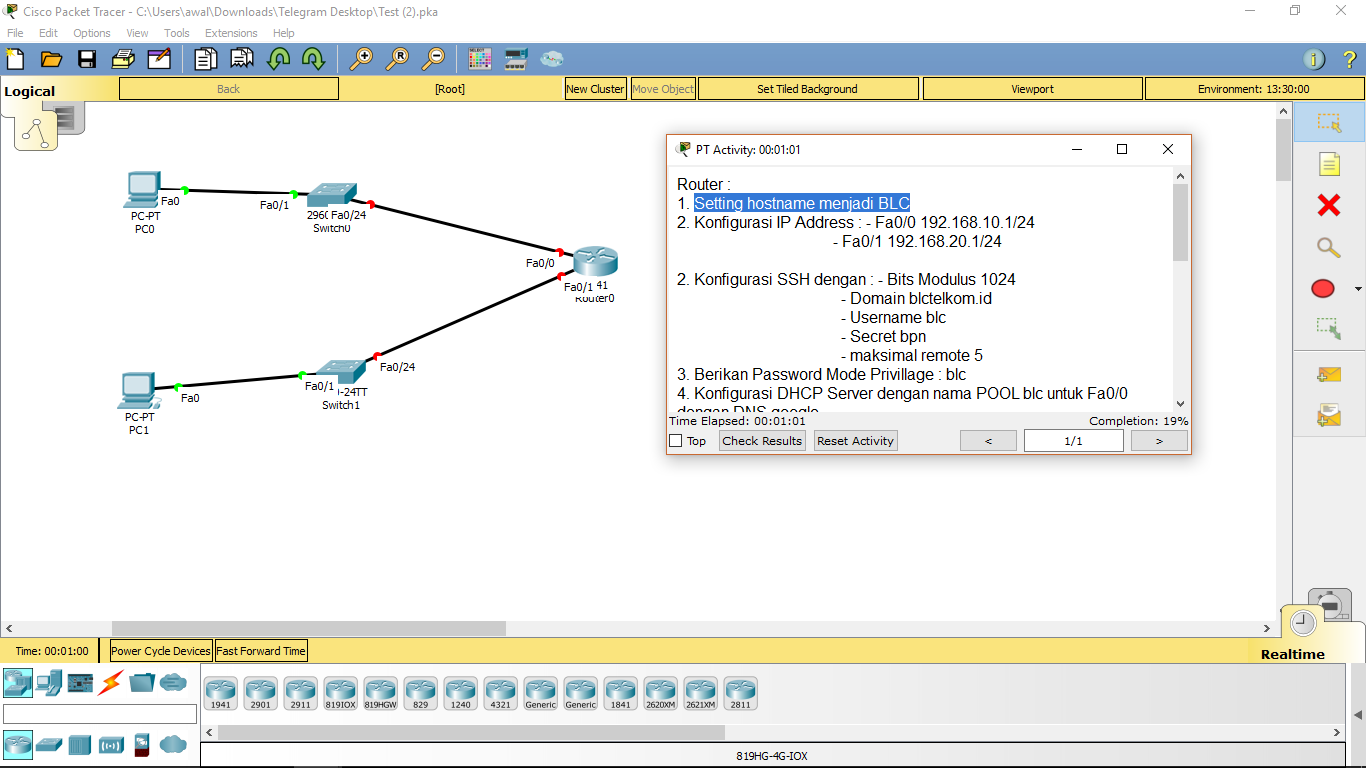Open the Options menu
This screenshot has width=1366, height=768.
point(91,33)
